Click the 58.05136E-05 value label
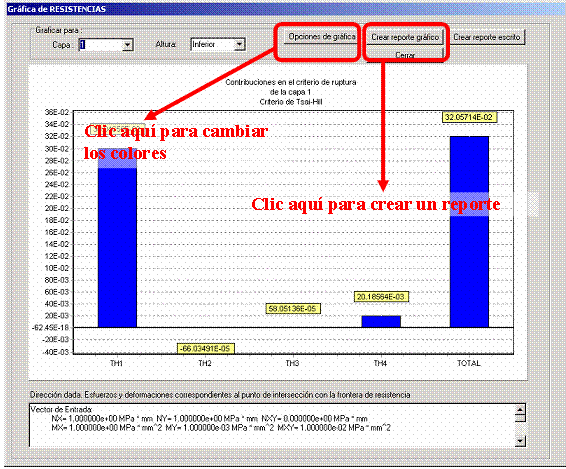Screen dimensions: 566x469 pyautogui.click(x=293, y=309)
